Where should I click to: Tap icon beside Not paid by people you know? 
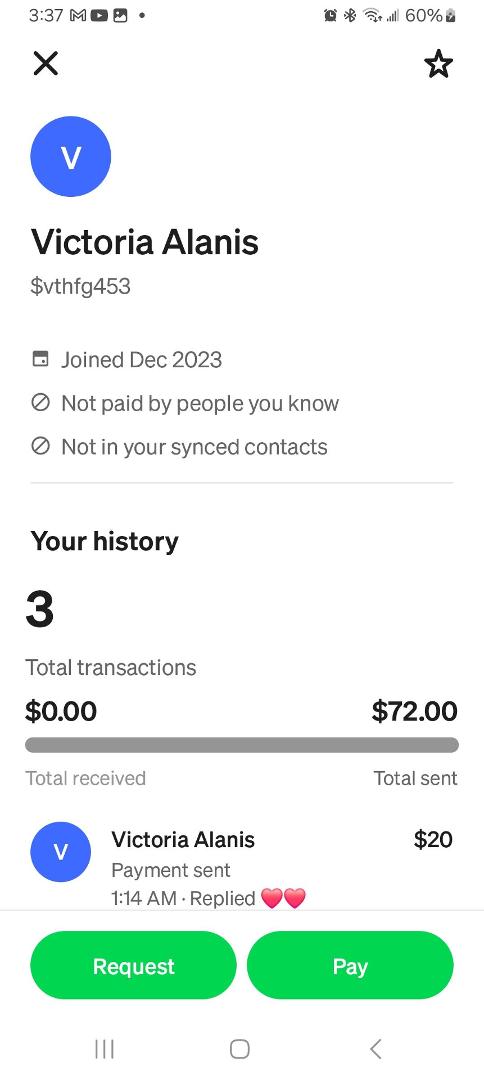(x=41, y=403)
